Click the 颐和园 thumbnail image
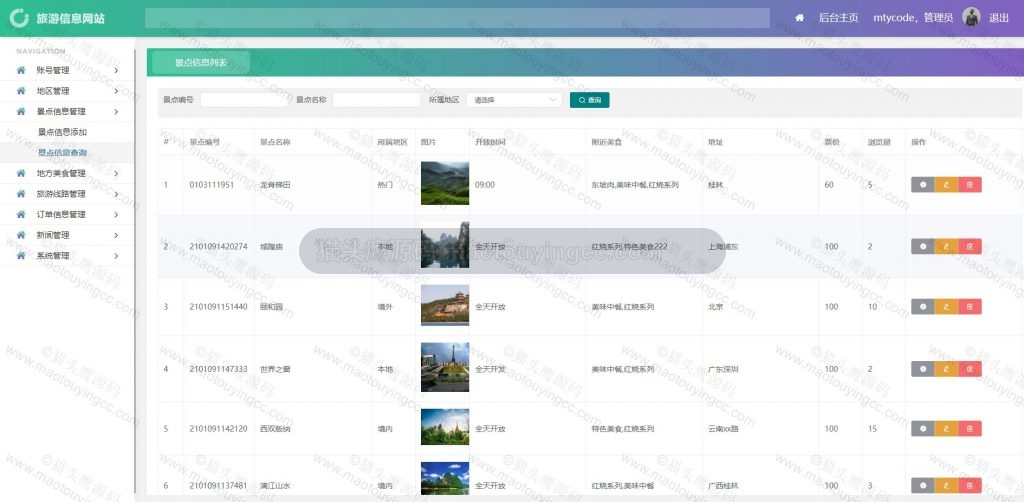1024x502 pixels. pyautogui.click(x=445, y=305)
